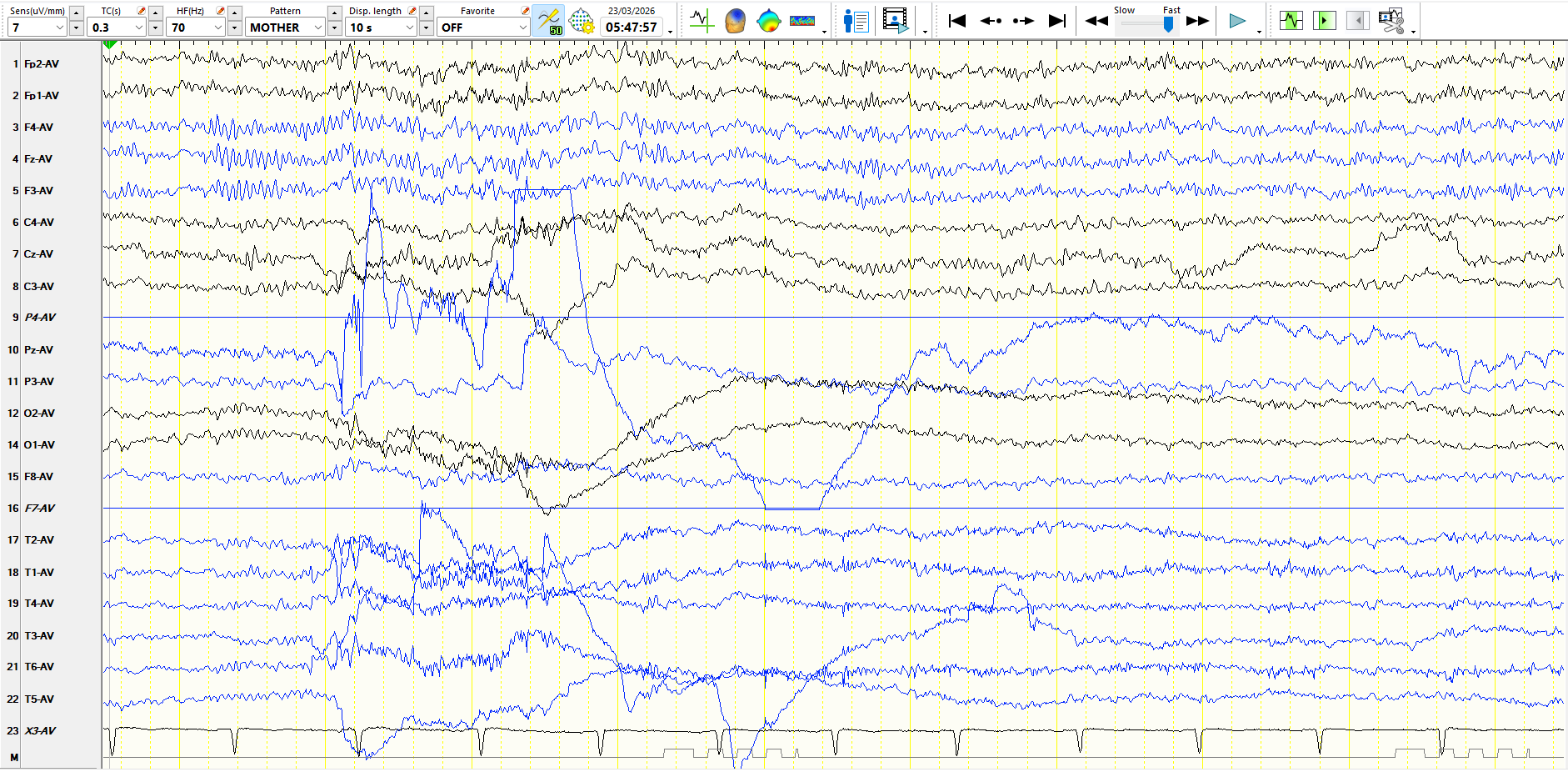This screenshot has height=772, width=1568.
Task: Toggle the 50 Hz notch filter
Action: click(548, 20)
